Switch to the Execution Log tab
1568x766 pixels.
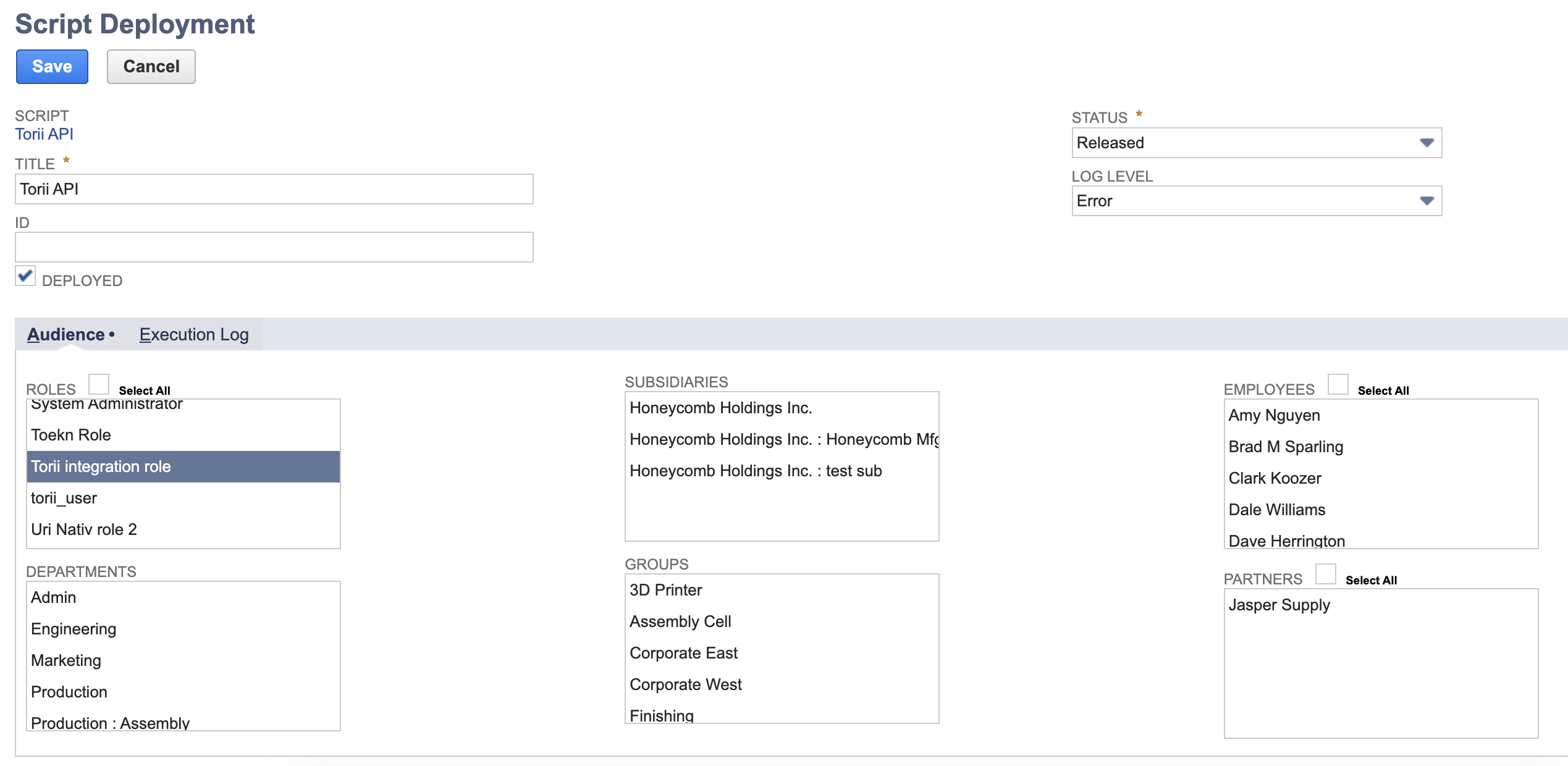194,334
